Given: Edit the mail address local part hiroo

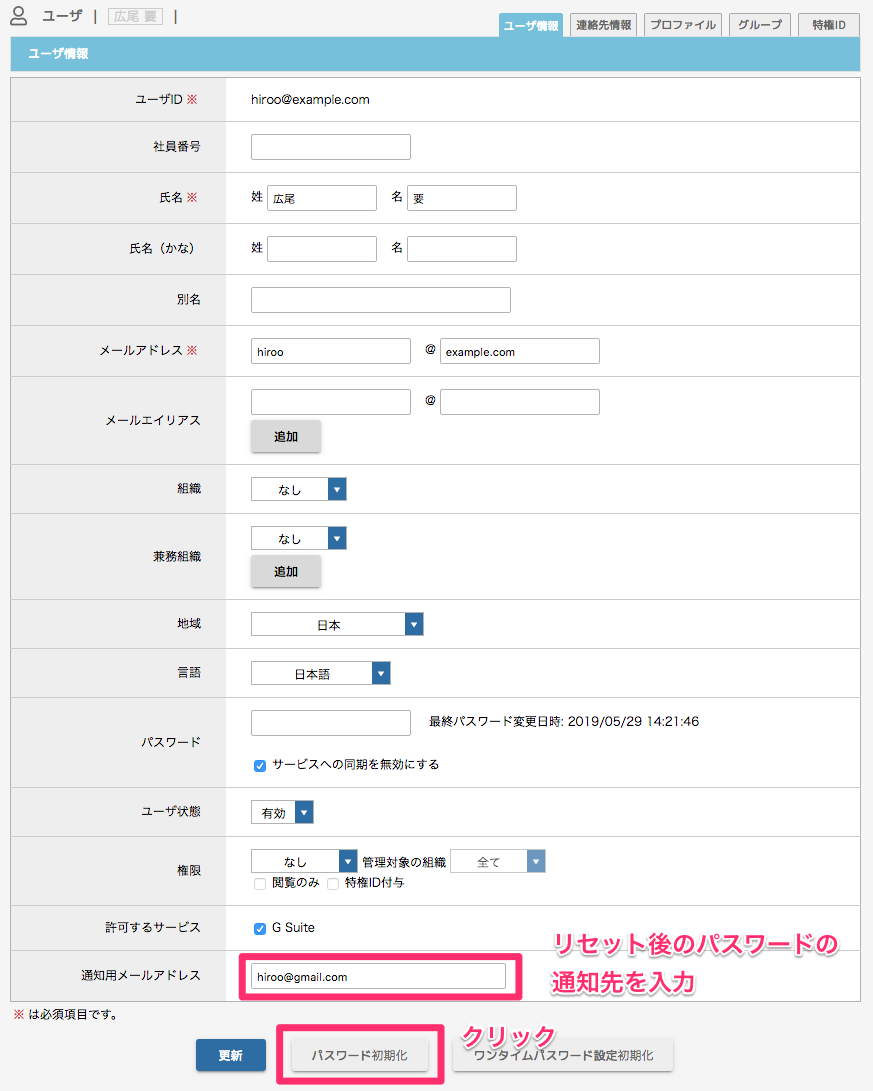Looking at the screenshot, I should point(330,351).
